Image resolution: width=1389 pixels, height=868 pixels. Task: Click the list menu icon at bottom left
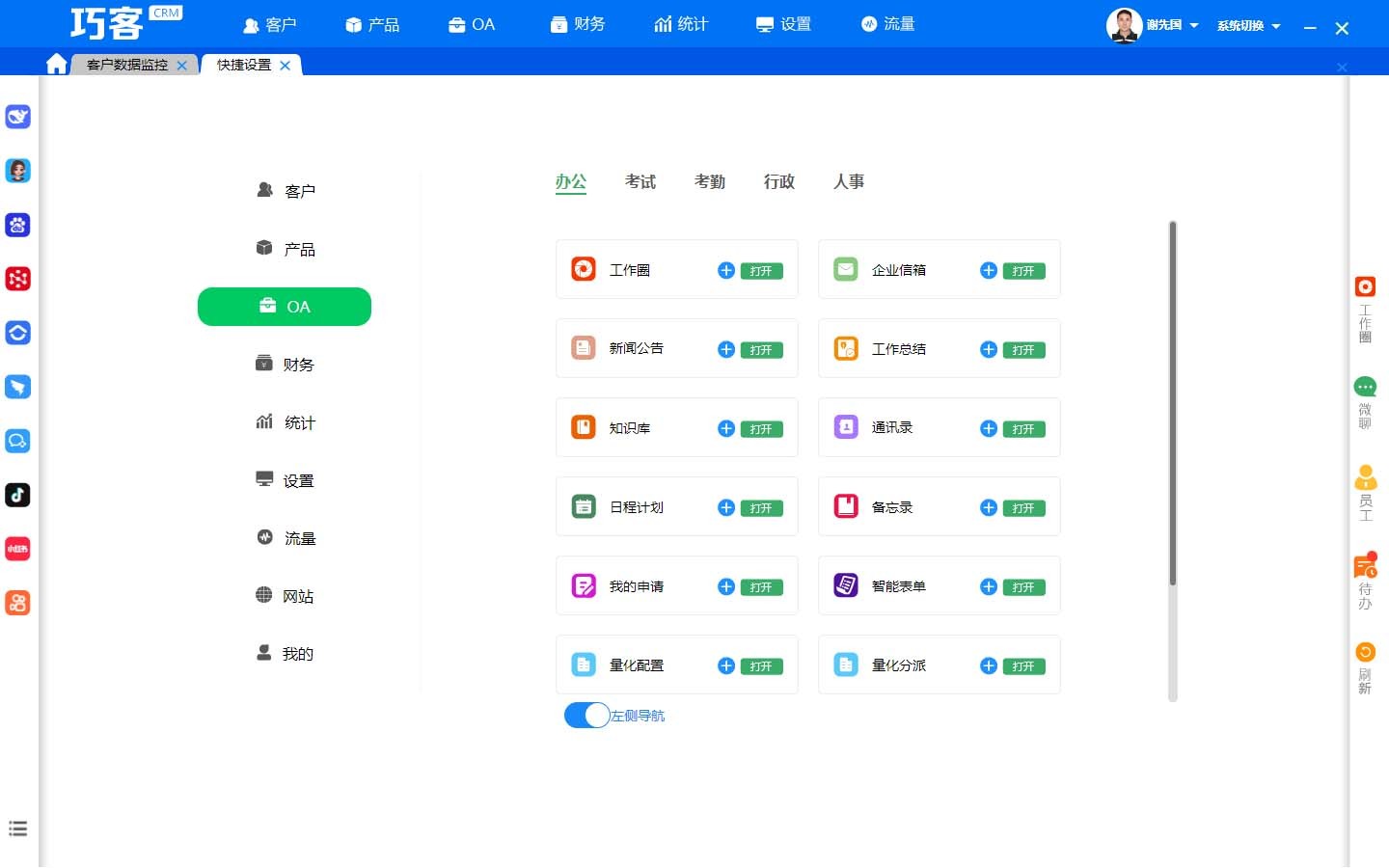17,828
